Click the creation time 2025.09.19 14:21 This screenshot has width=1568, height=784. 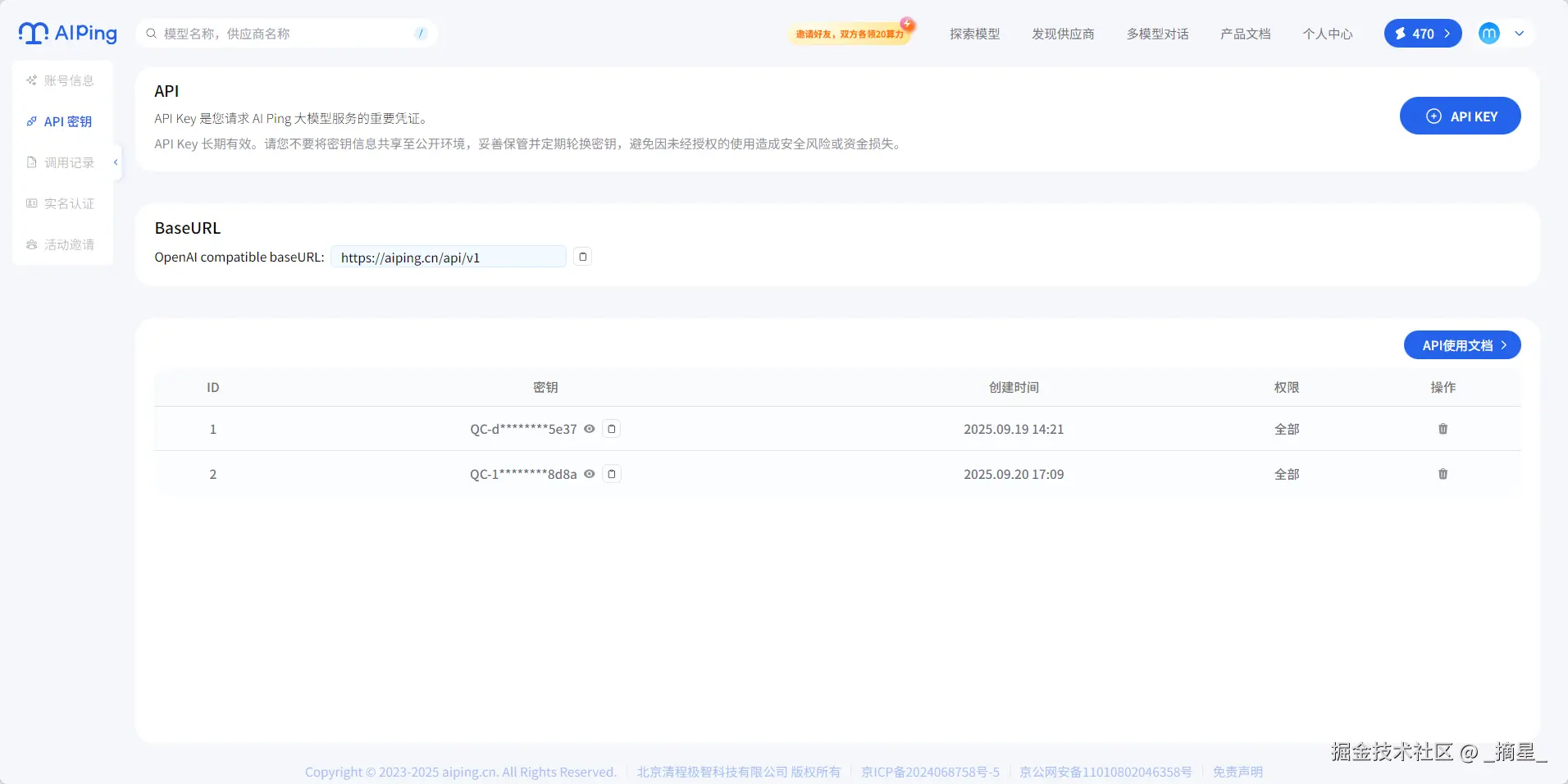1014,429
